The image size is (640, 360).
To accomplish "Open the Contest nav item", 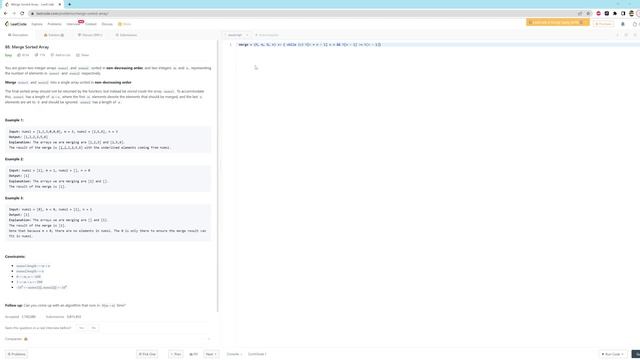I will tap(91, 24).
